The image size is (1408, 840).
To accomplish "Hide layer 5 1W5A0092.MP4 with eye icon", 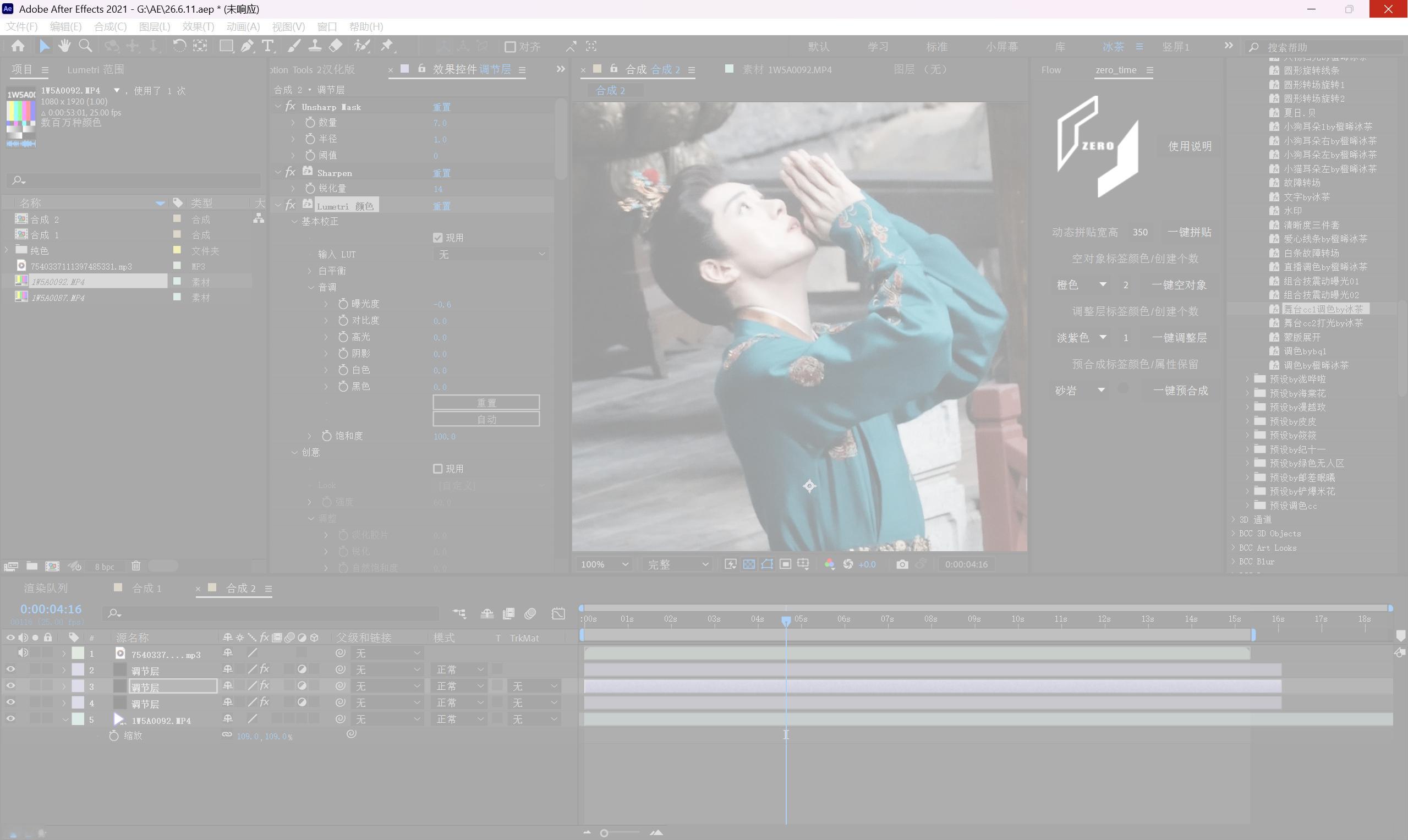I will click(10, 719).
